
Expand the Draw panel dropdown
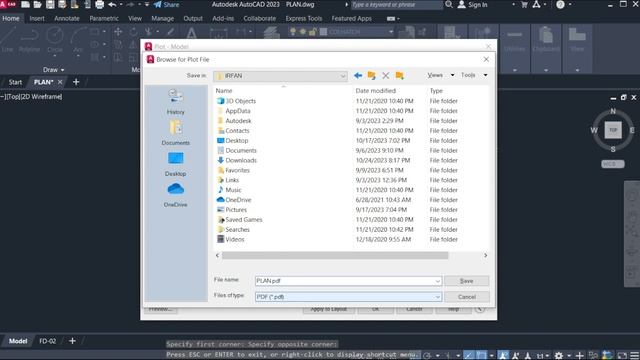[x=53, y=70]
